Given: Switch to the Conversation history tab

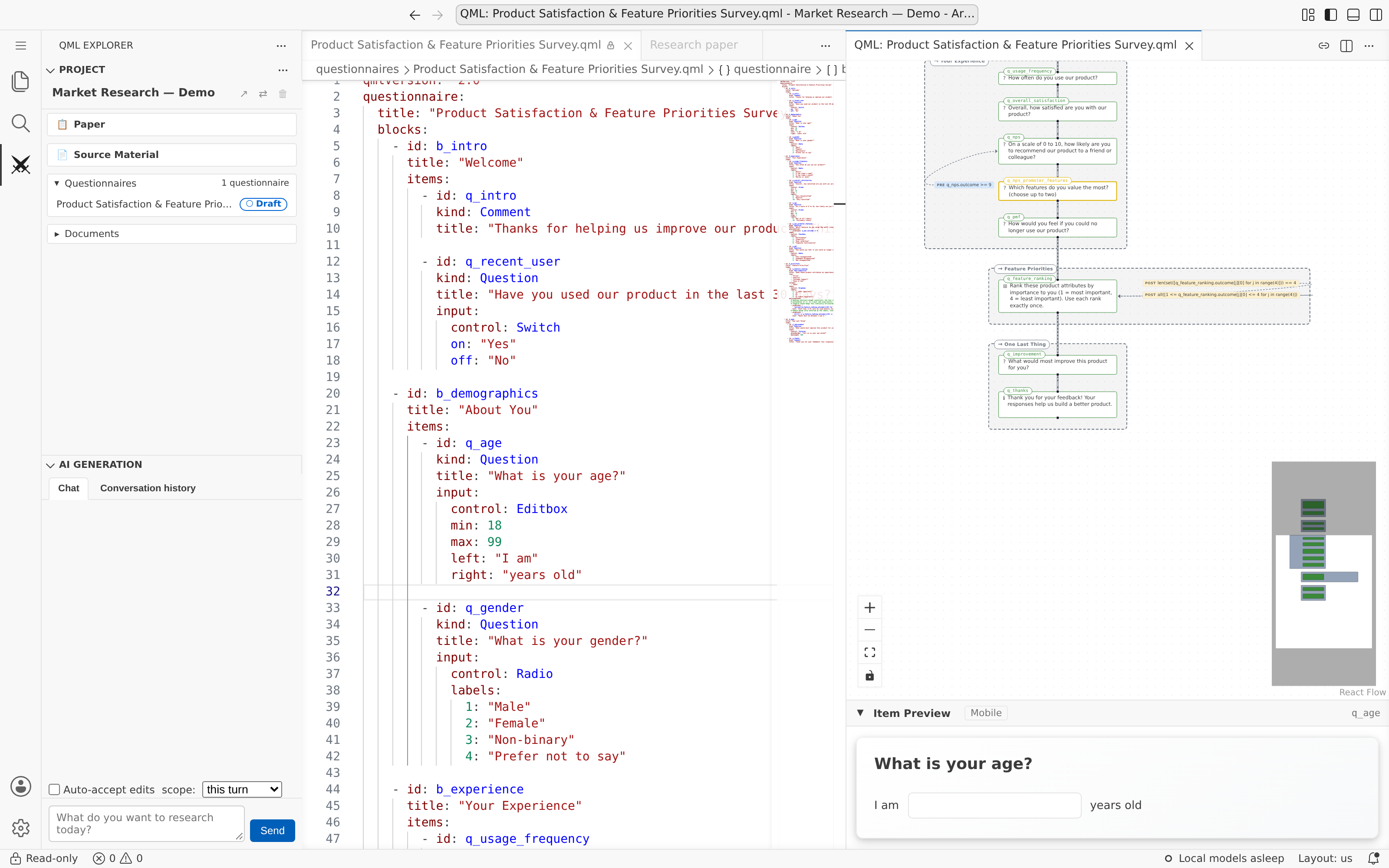Looking at the screenshot, I should (148, 488).
